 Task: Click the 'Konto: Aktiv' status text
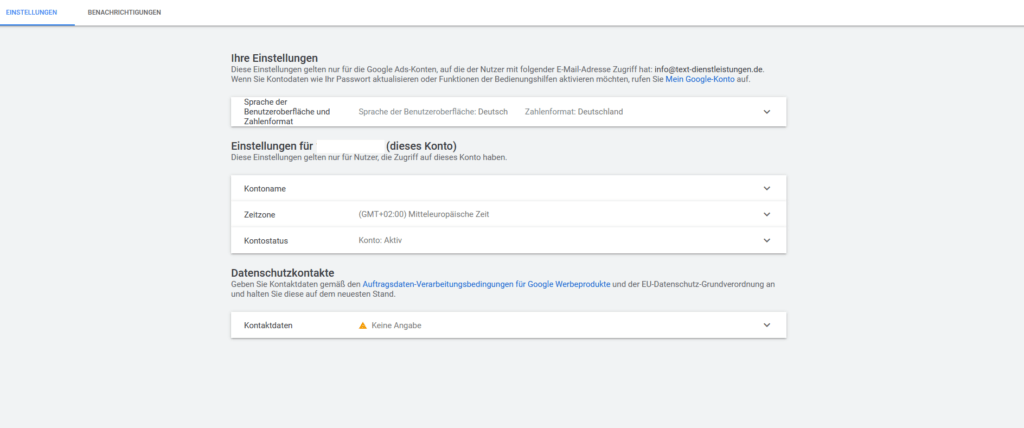380,240
